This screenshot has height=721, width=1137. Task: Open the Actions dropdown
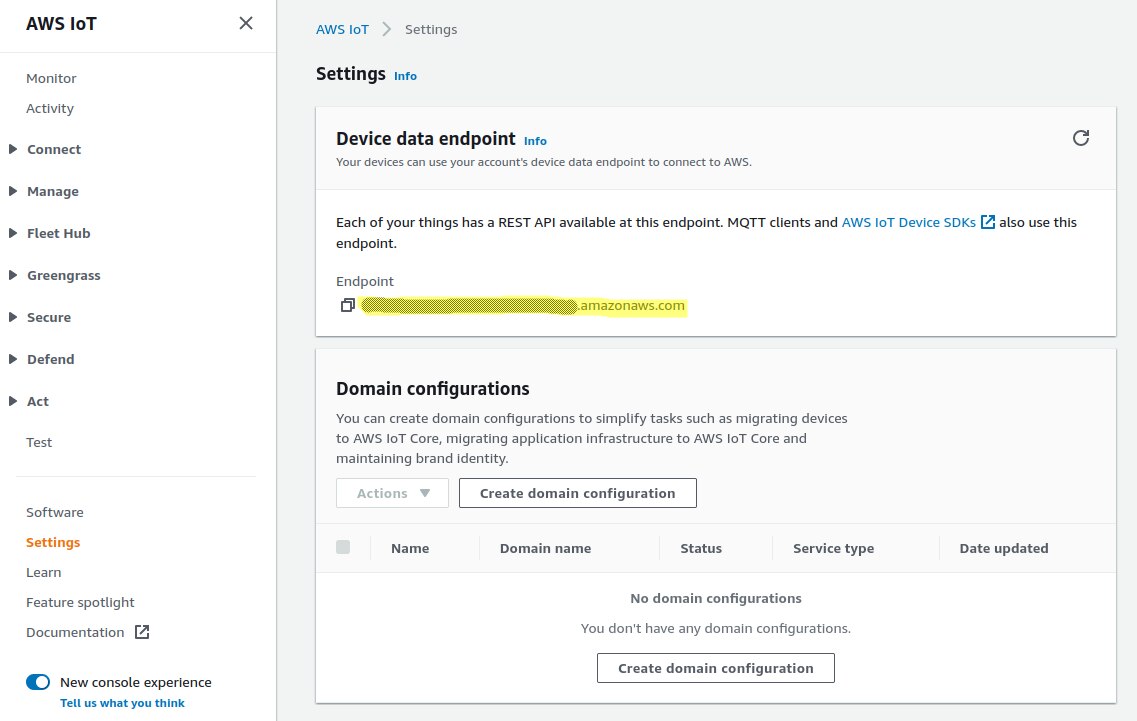click(x=392, y=493)
